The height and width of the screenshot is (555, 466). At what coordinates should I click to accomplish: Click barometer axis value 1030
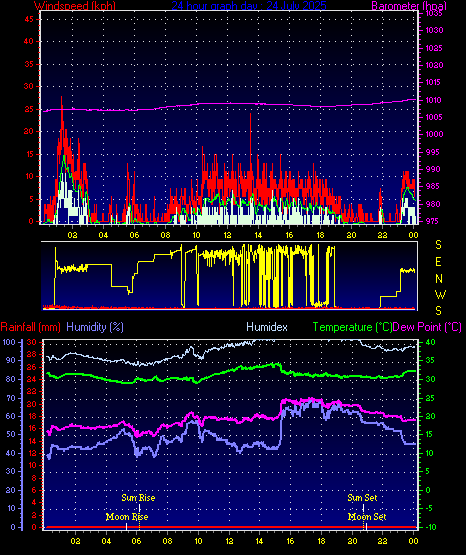tap(434, 30)
